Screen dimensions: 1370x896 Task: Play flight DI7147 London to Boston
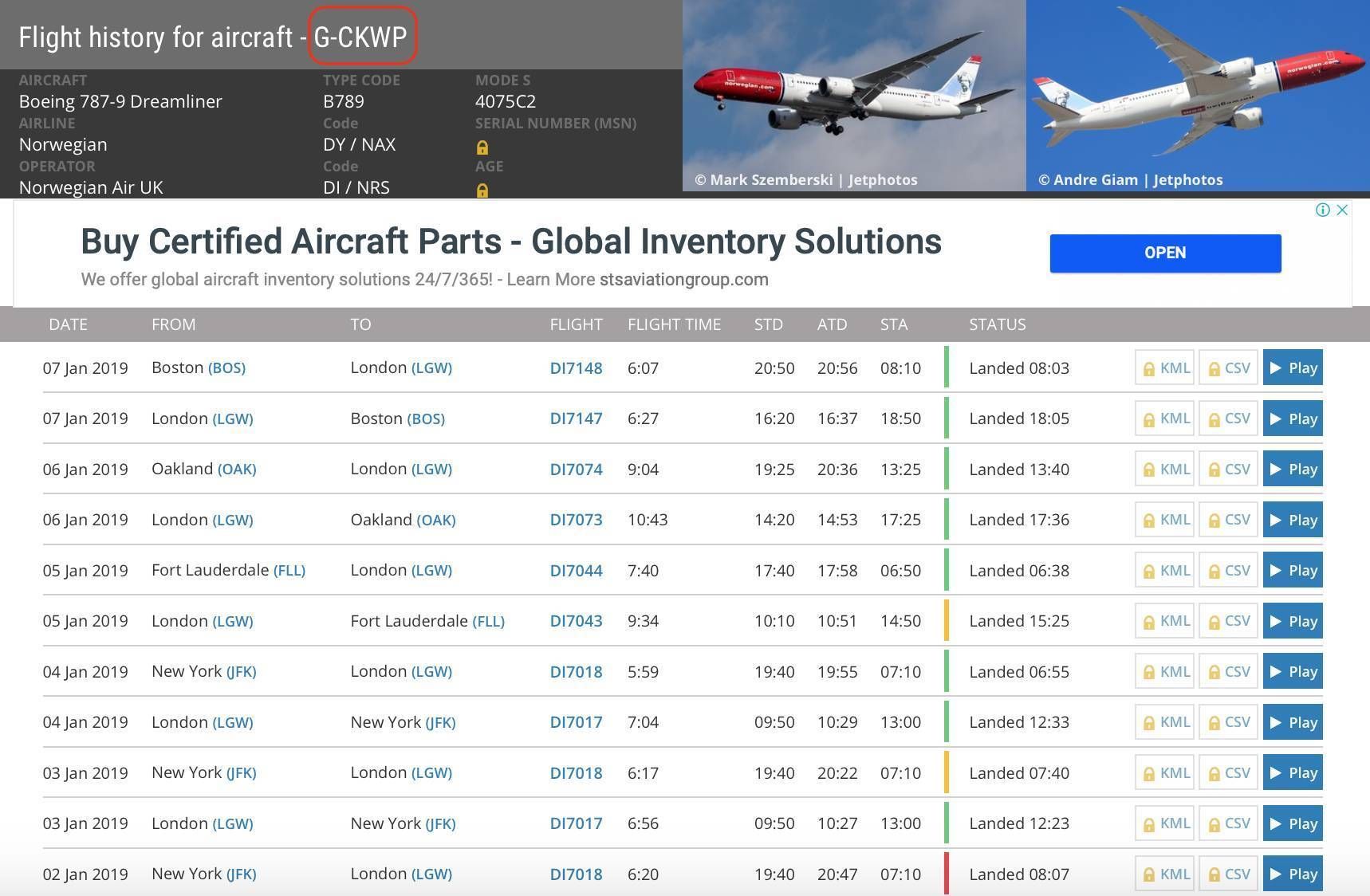tap(1293, 419)
